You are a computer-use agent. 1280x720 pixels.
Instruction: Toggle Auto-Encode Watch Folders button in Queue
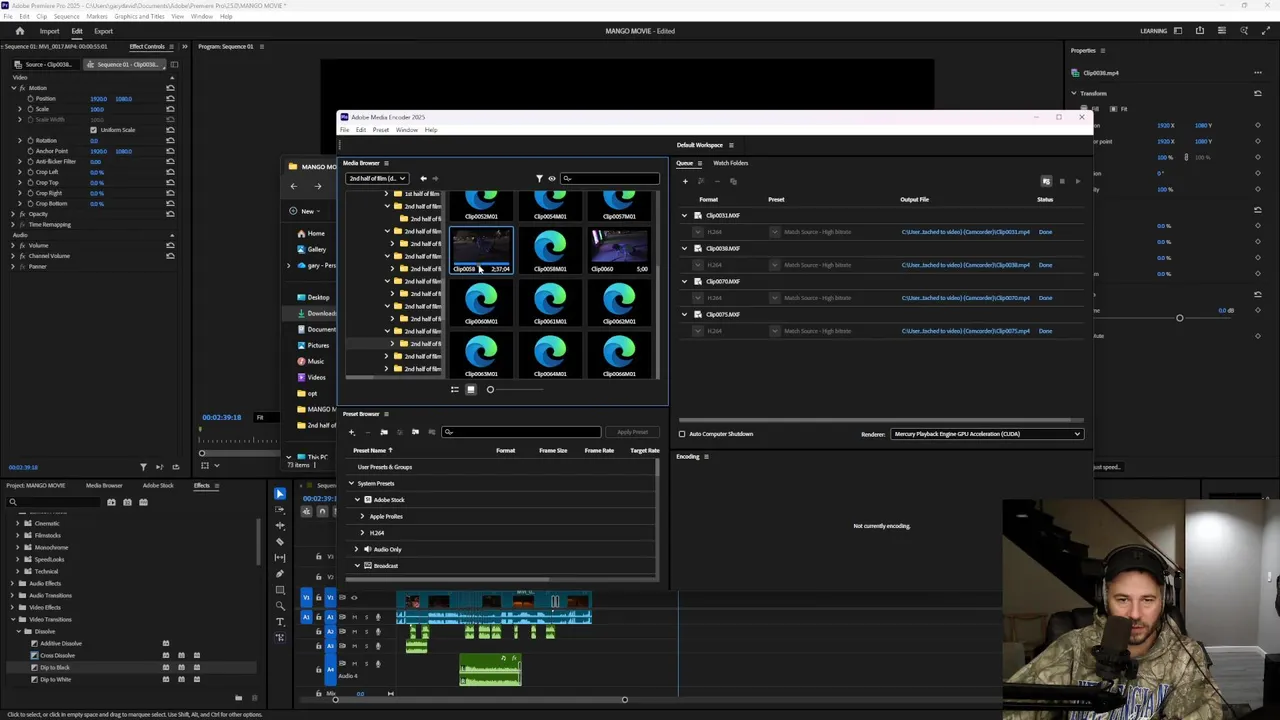[x=1046, y=181]
